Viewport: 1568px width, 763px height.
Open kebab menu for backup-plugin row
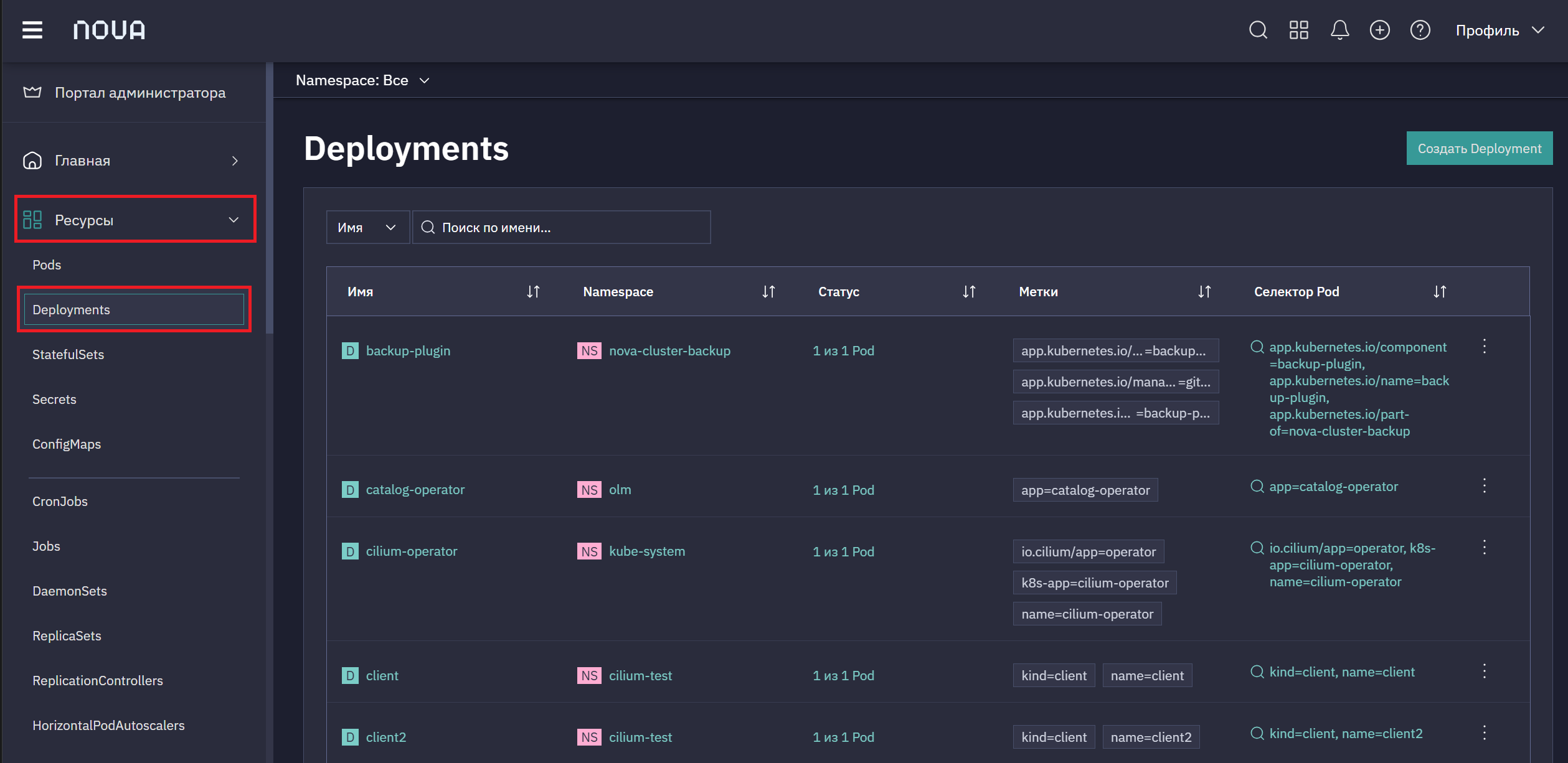click(x=1485, y=347)
